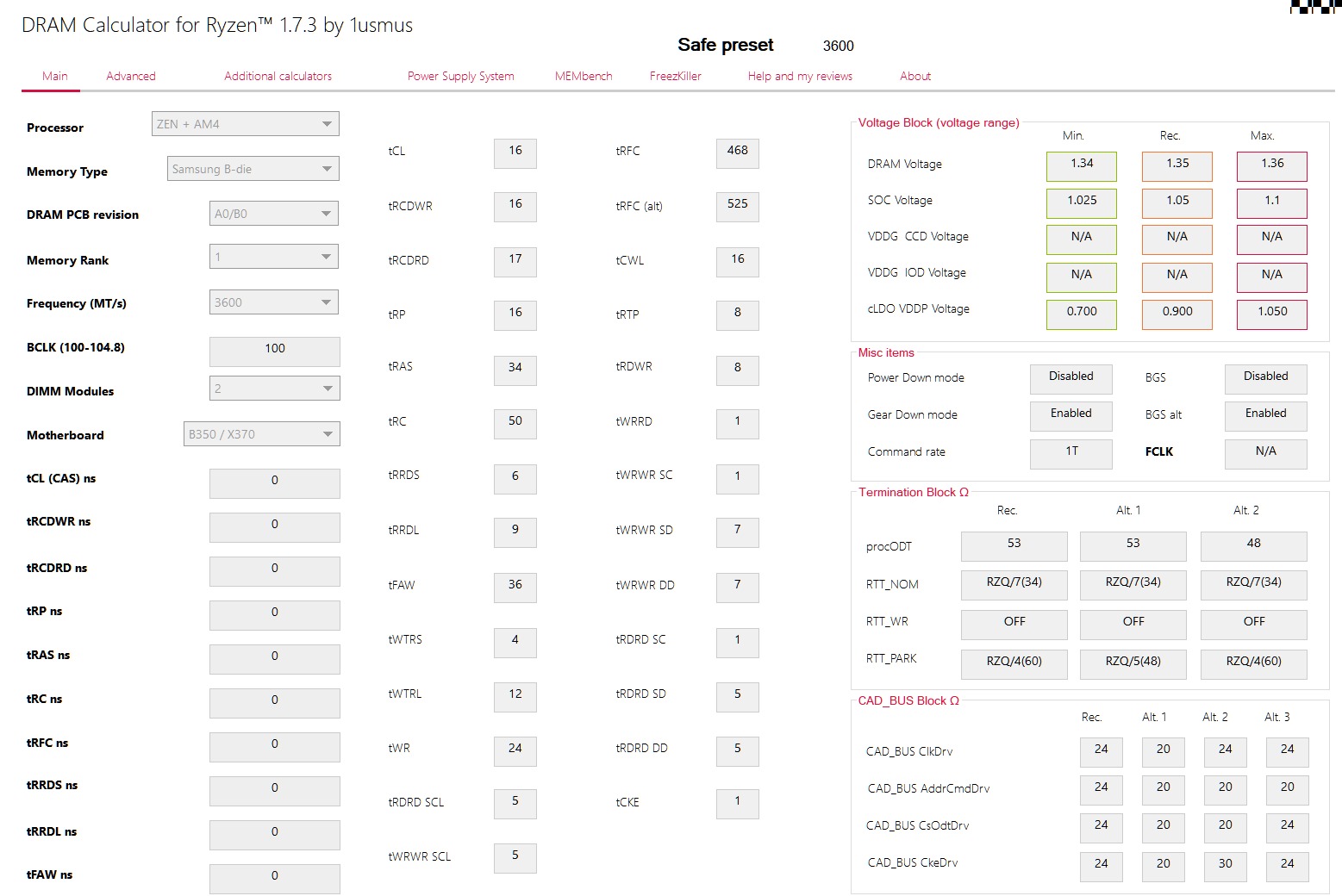Click the Power Down mode Disabled box
The image size is (1342, 896).
click(x=1071, y=379)
